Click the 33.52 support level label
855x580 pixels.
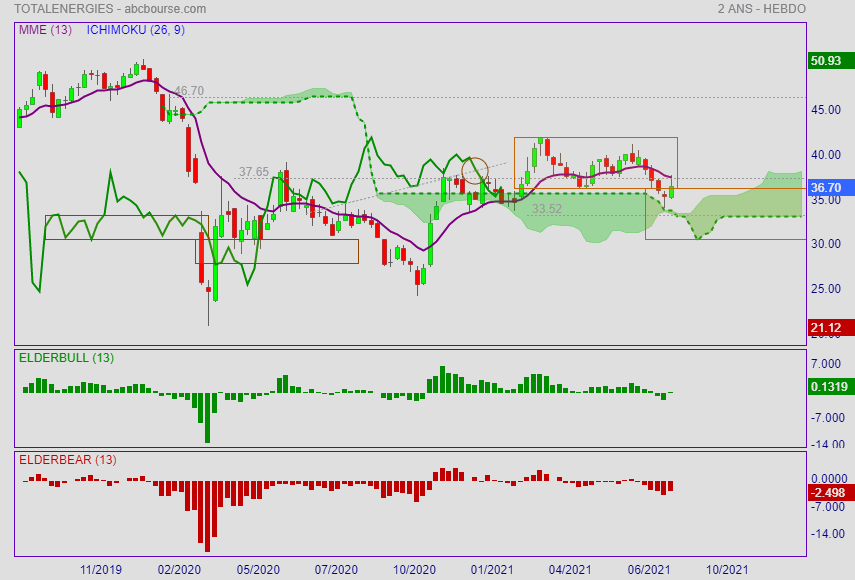(547, 209)
